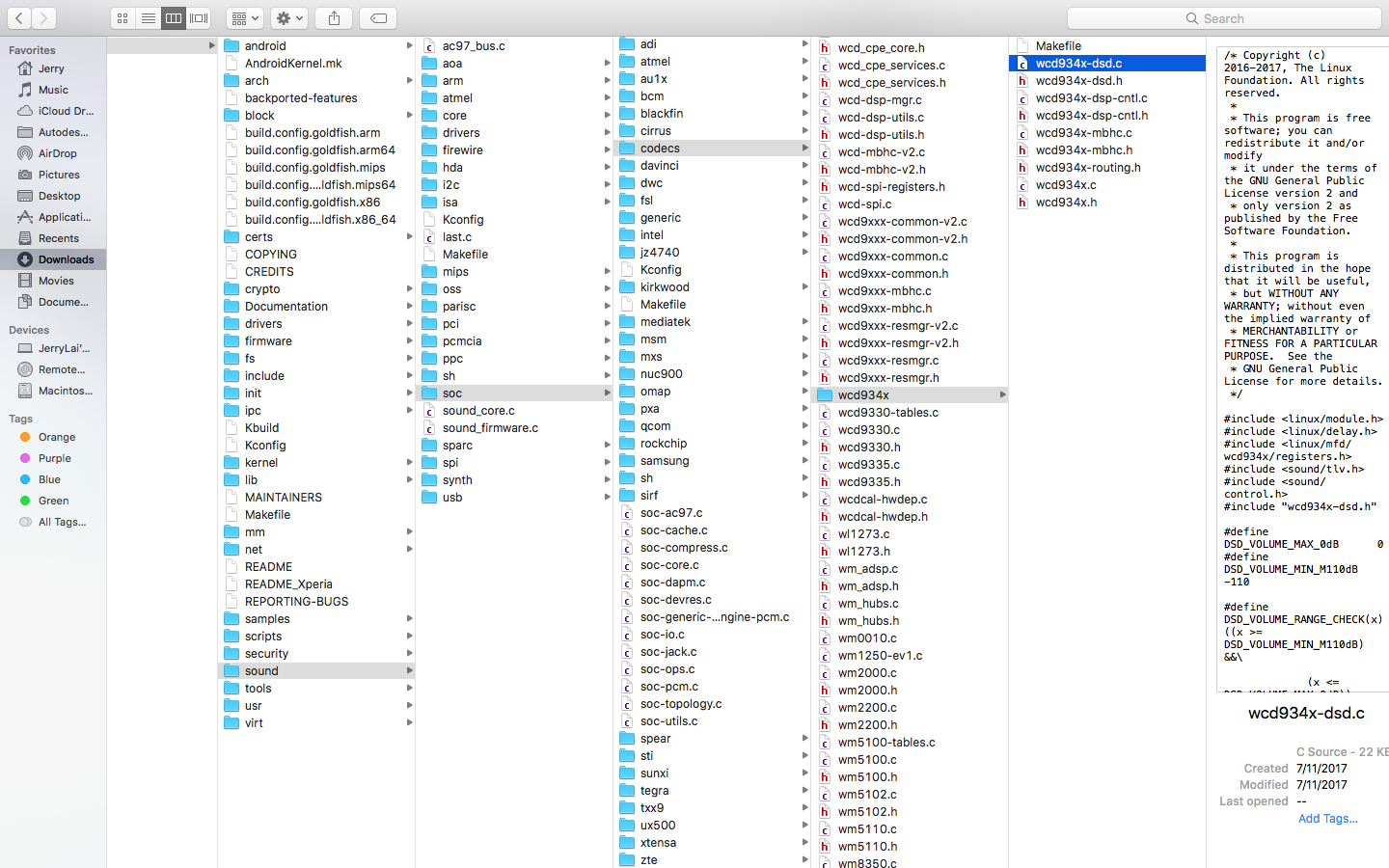Viewport: 1389px width, 868px height.
Task: Select the wcd934x-routing.h file
Action: (1107, 167)
